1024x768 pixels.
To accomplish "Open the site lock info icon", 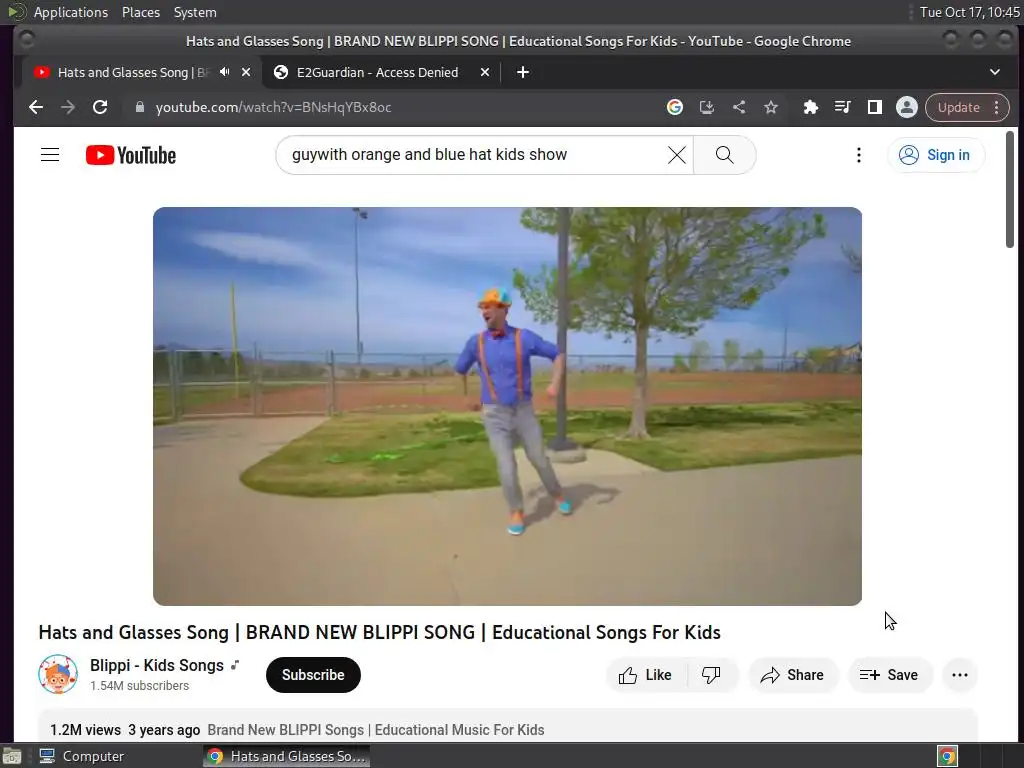I will coord(139,107).
